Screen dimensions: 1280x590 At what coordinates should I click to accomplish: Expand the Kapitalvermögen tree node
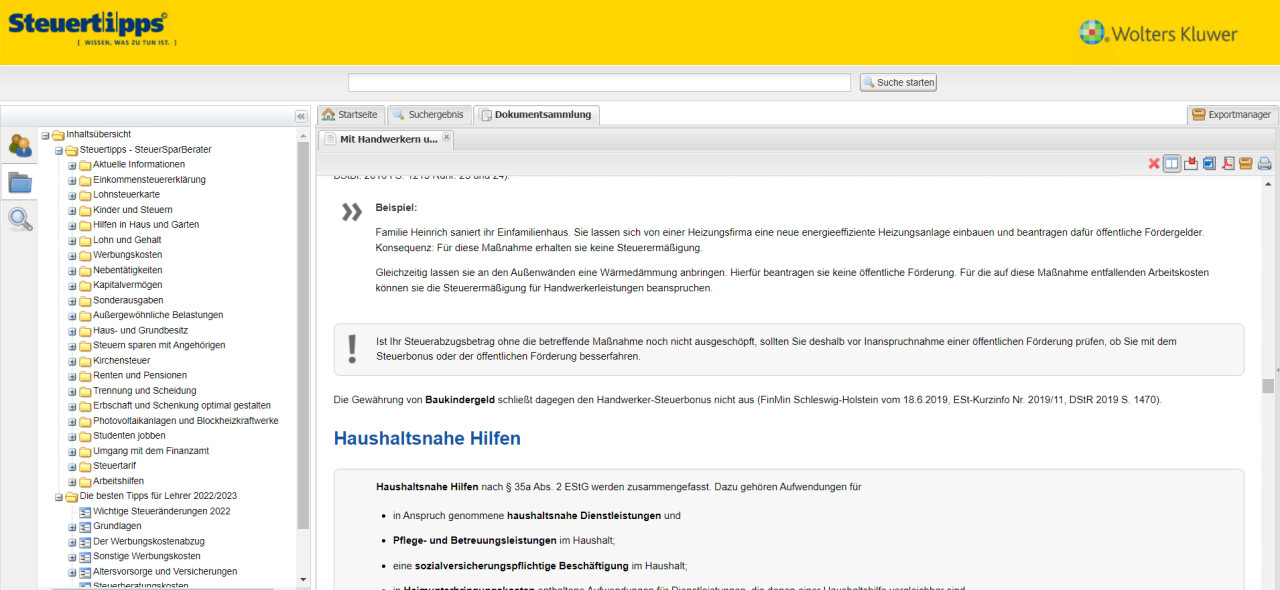72,285
